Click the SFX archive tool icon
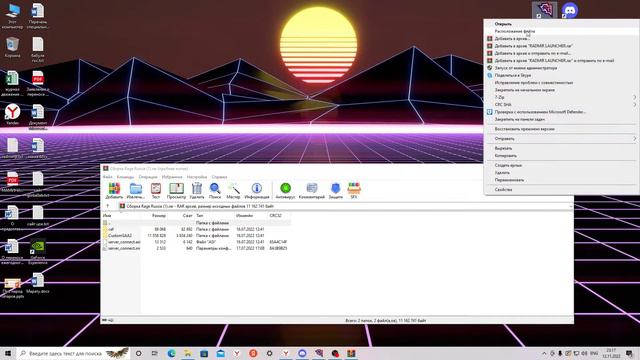The image size is (640, 360). pos(354,191)
